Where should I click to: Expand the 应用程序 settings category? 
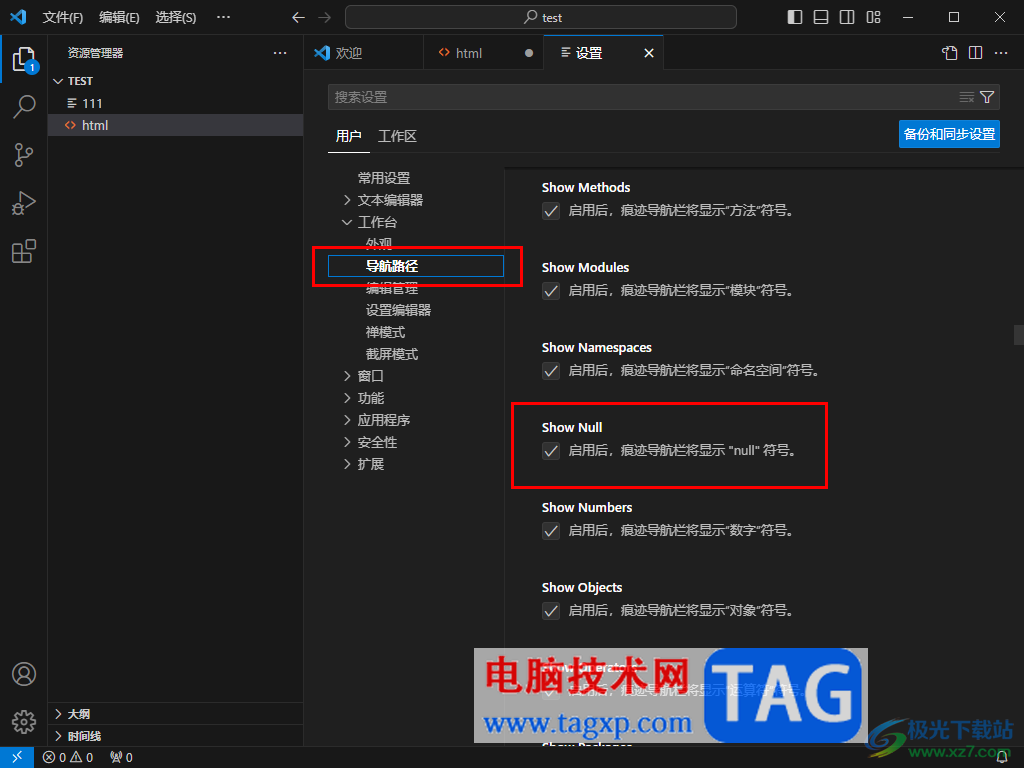pos(347,420)
